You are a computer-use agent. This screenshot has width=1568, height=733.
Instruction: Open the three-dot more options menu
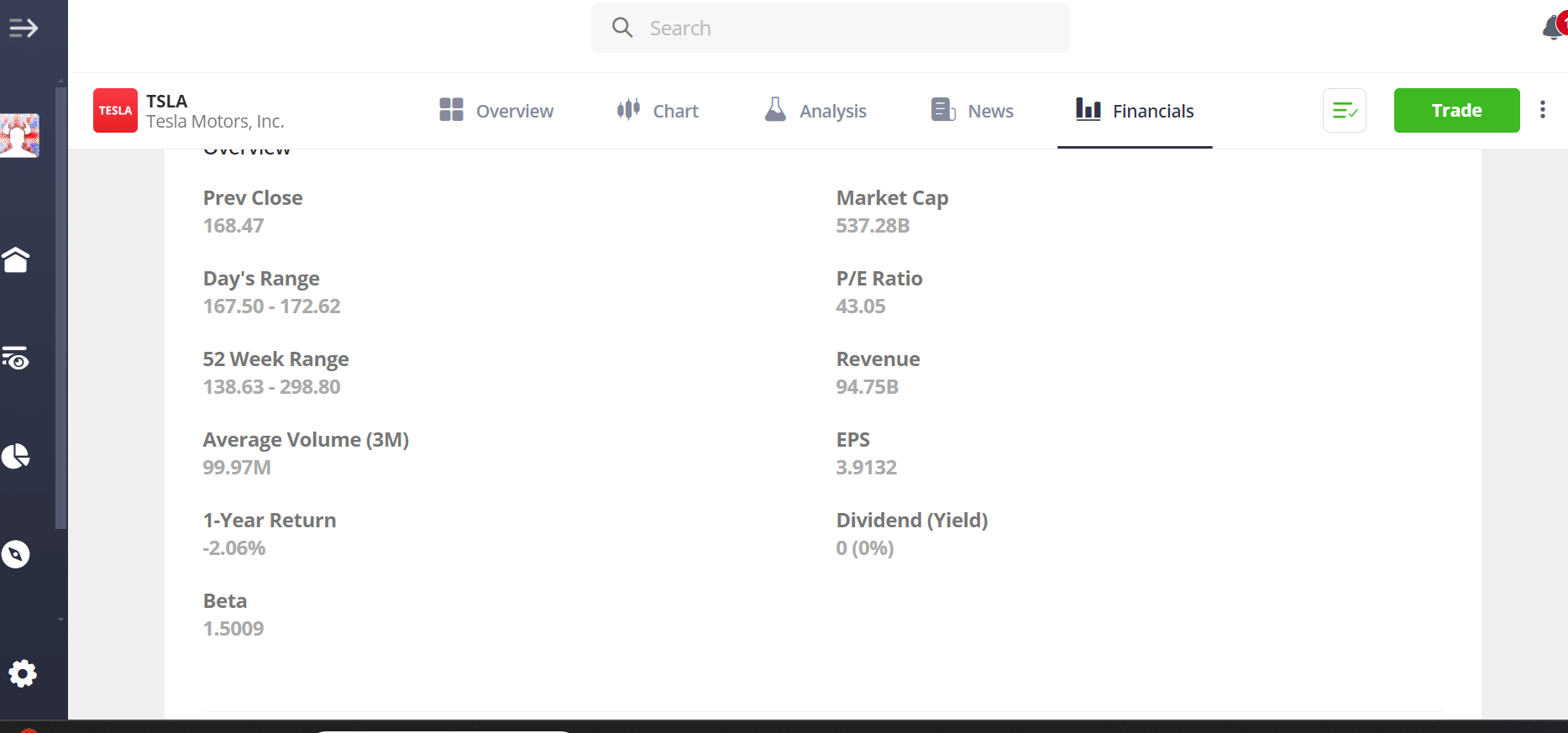pyautogui.click(x=1543, y=110)
